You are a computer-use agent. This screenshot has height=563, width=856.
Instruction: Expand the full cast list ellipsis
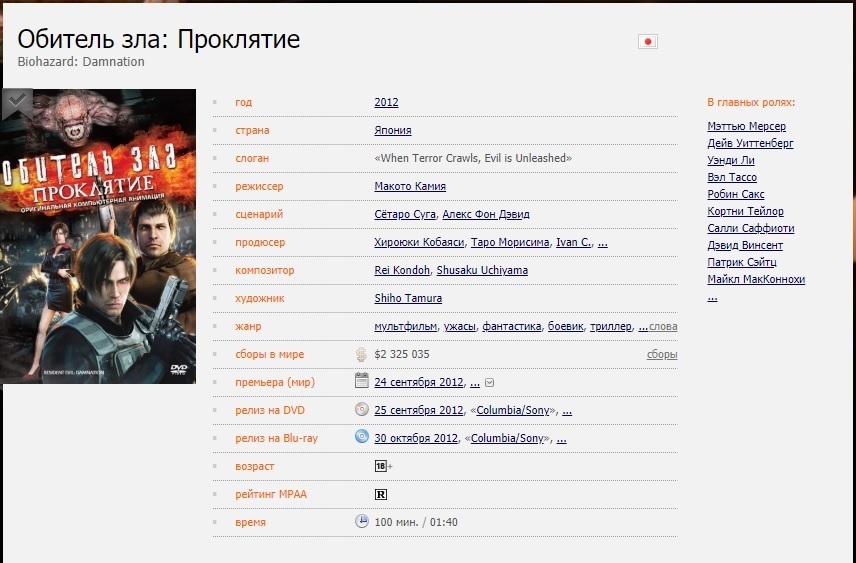711,297
